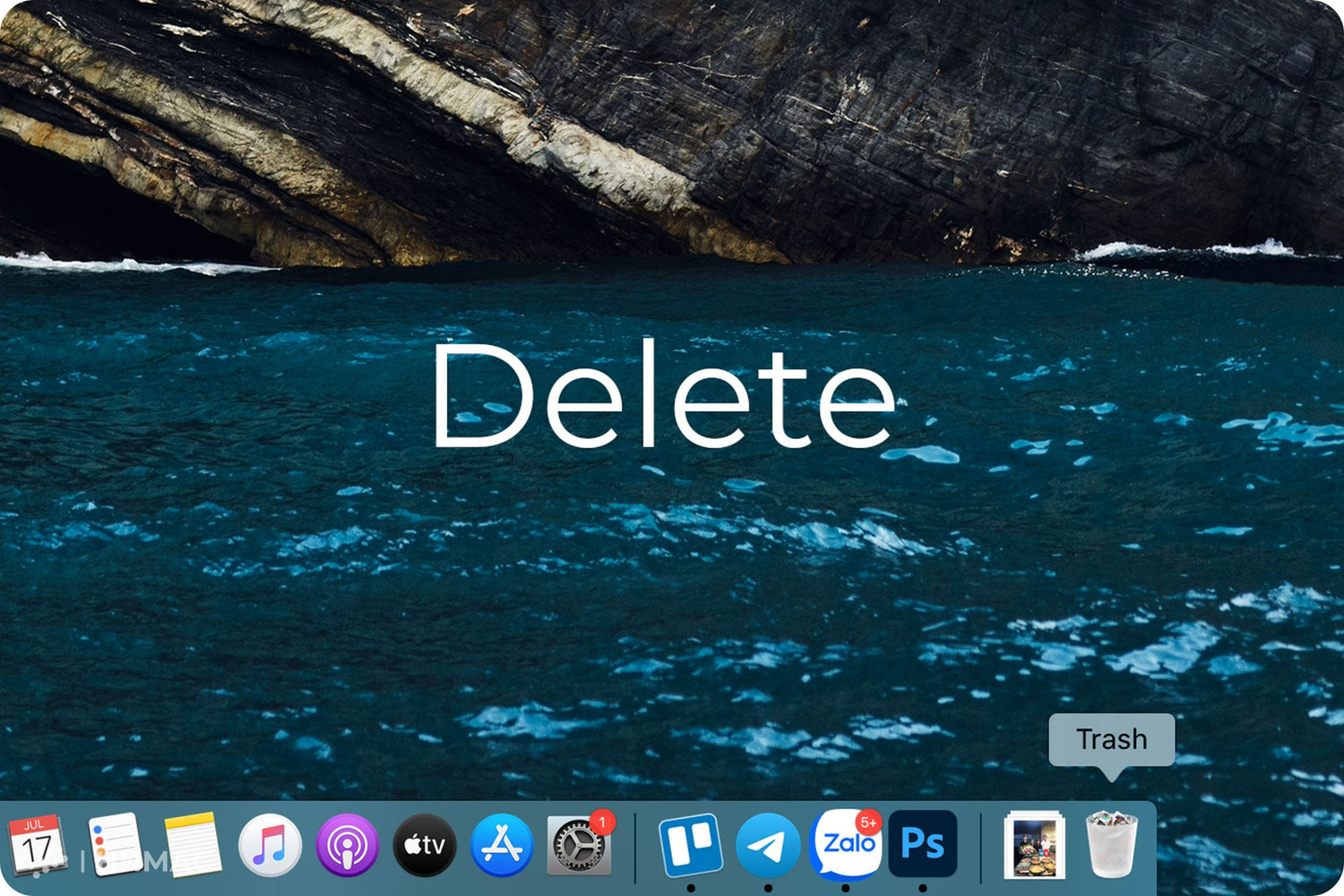Viewport: 1344px width, 896px height.
Task: Launch the Apple TV app
Action: pyautogui.click(x=423, y=842)
